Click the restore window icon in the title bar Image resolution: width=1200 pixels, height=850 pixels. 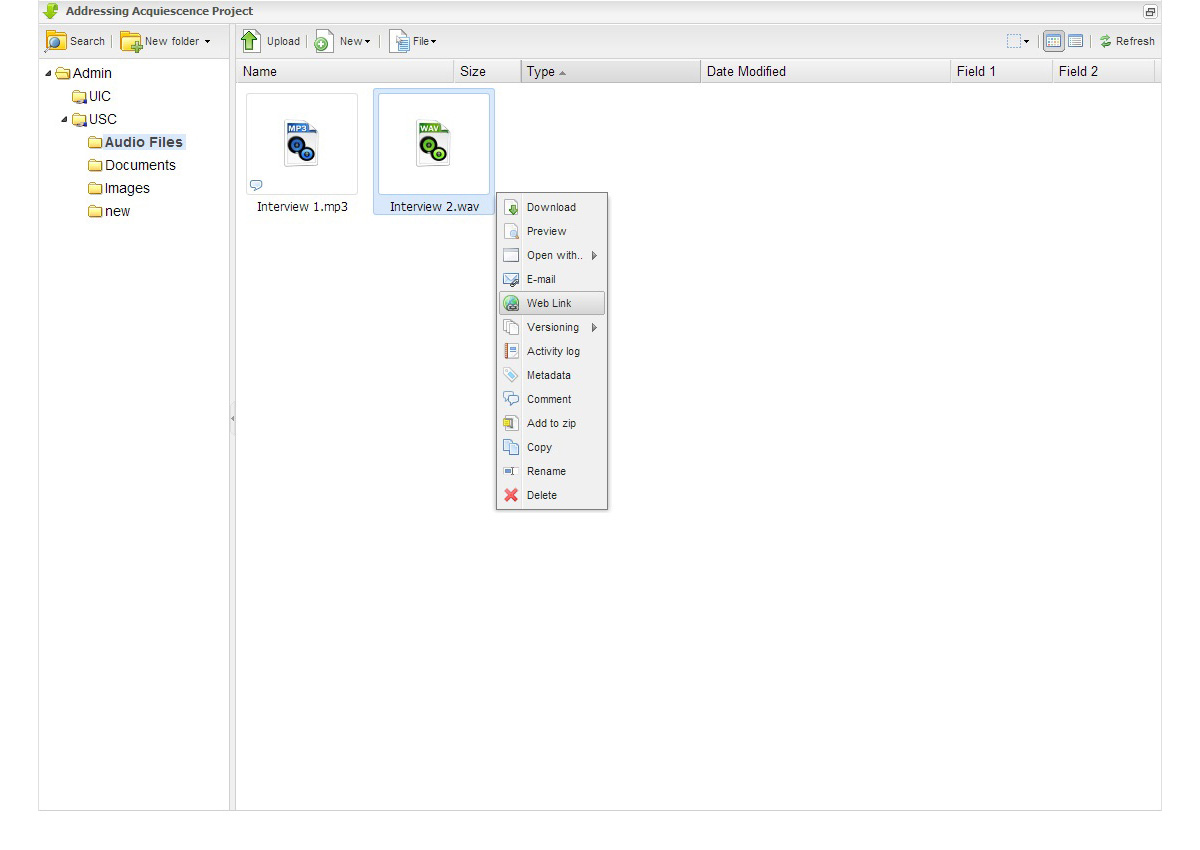[x=1150, y=12]
